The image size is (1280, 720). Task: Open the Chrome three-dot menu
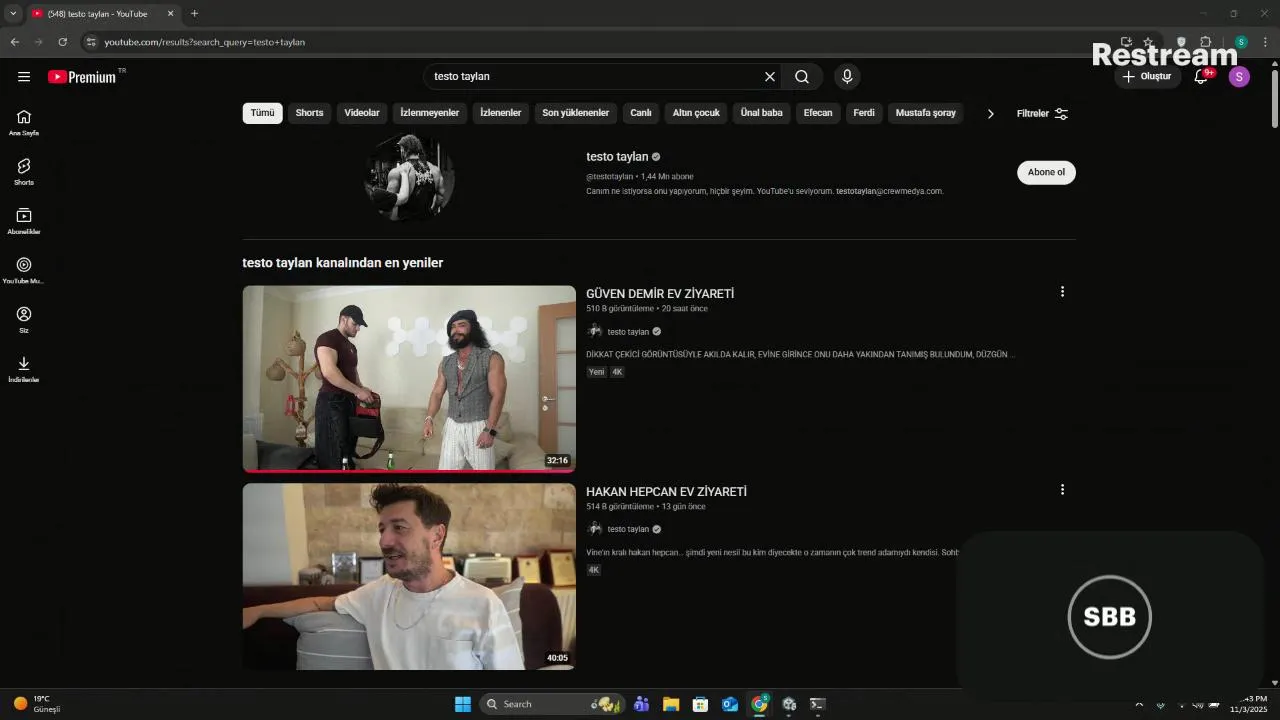1266,42
